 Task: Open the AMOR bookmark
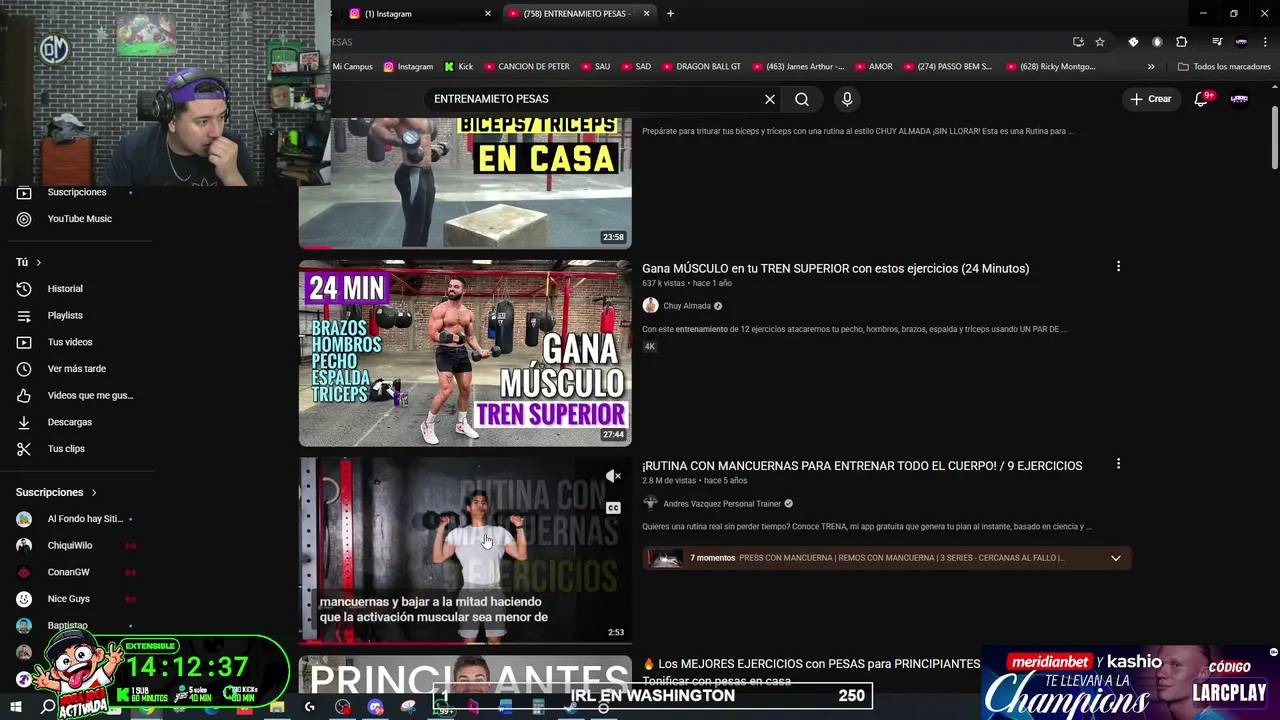[x=873, y=67]
